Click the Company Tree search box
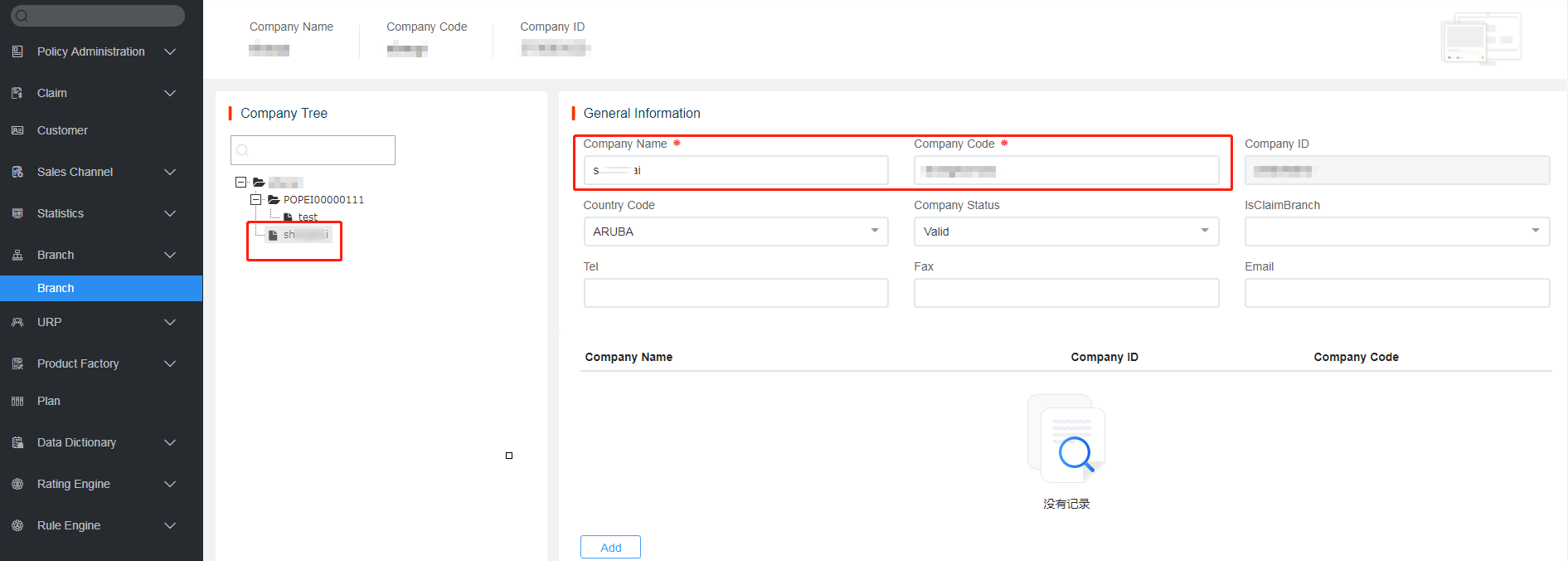 (x=313, y=150)
